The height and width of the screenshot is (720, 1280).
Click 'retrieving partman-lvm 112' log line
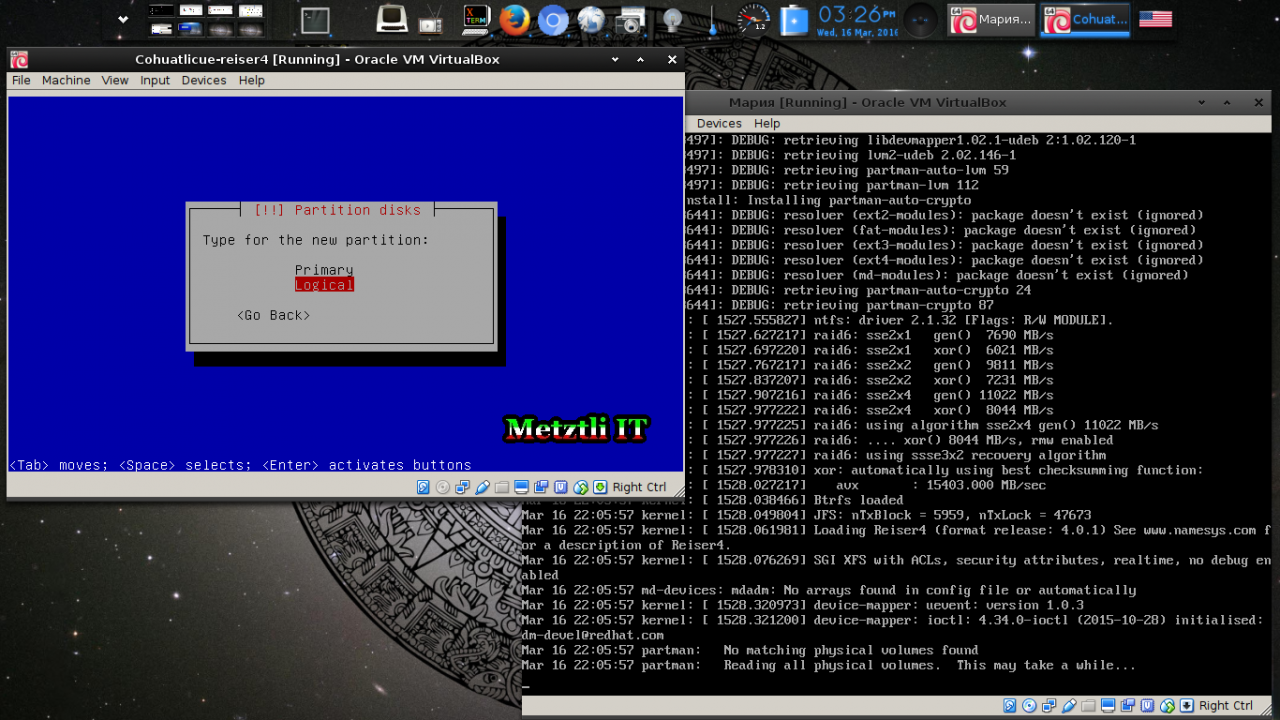[x=881, y=185]
